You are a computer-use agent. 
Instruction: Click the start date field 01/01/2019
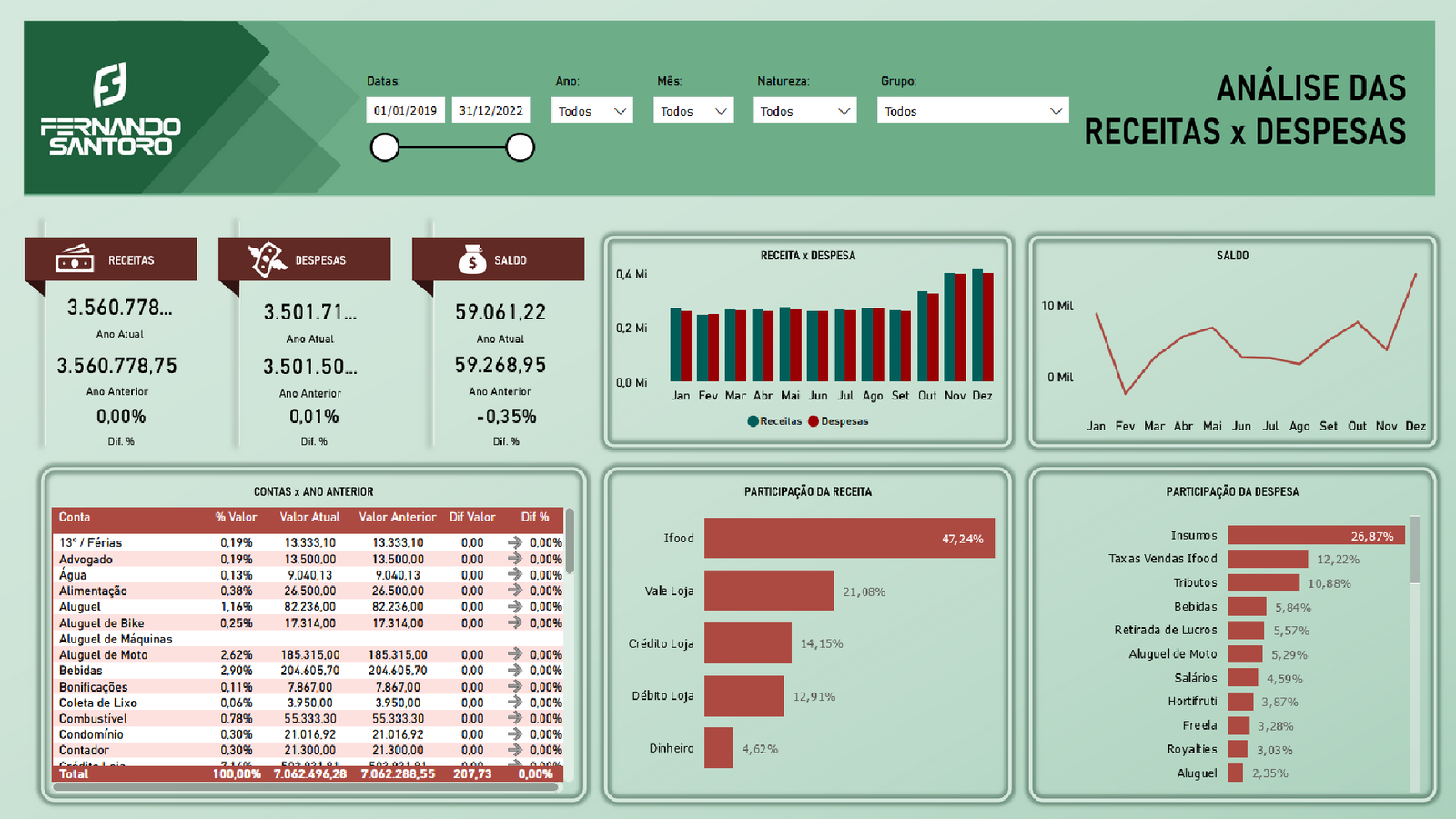coord(405,111)
